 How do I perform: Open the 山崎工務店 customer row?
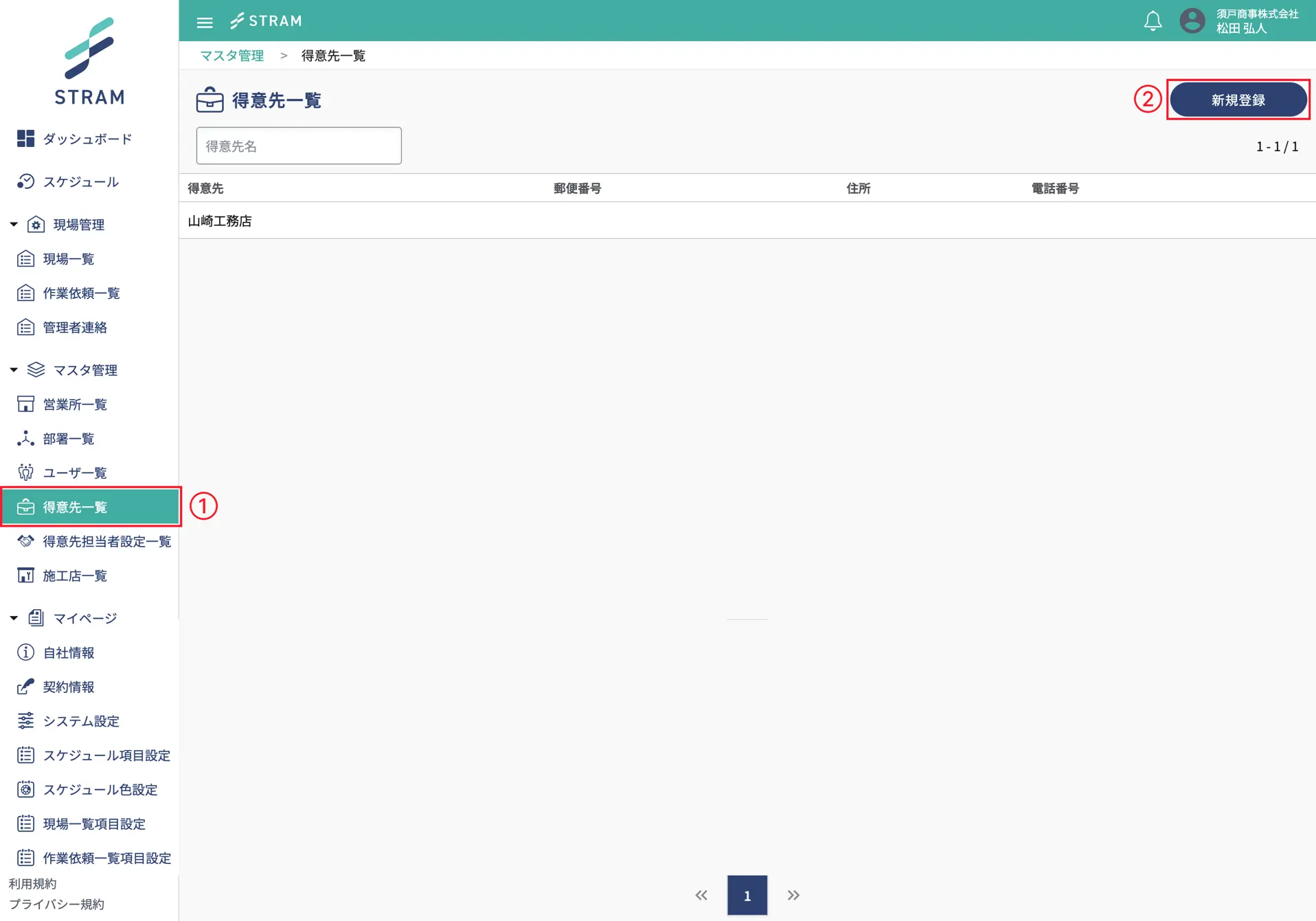pos(220,221)
